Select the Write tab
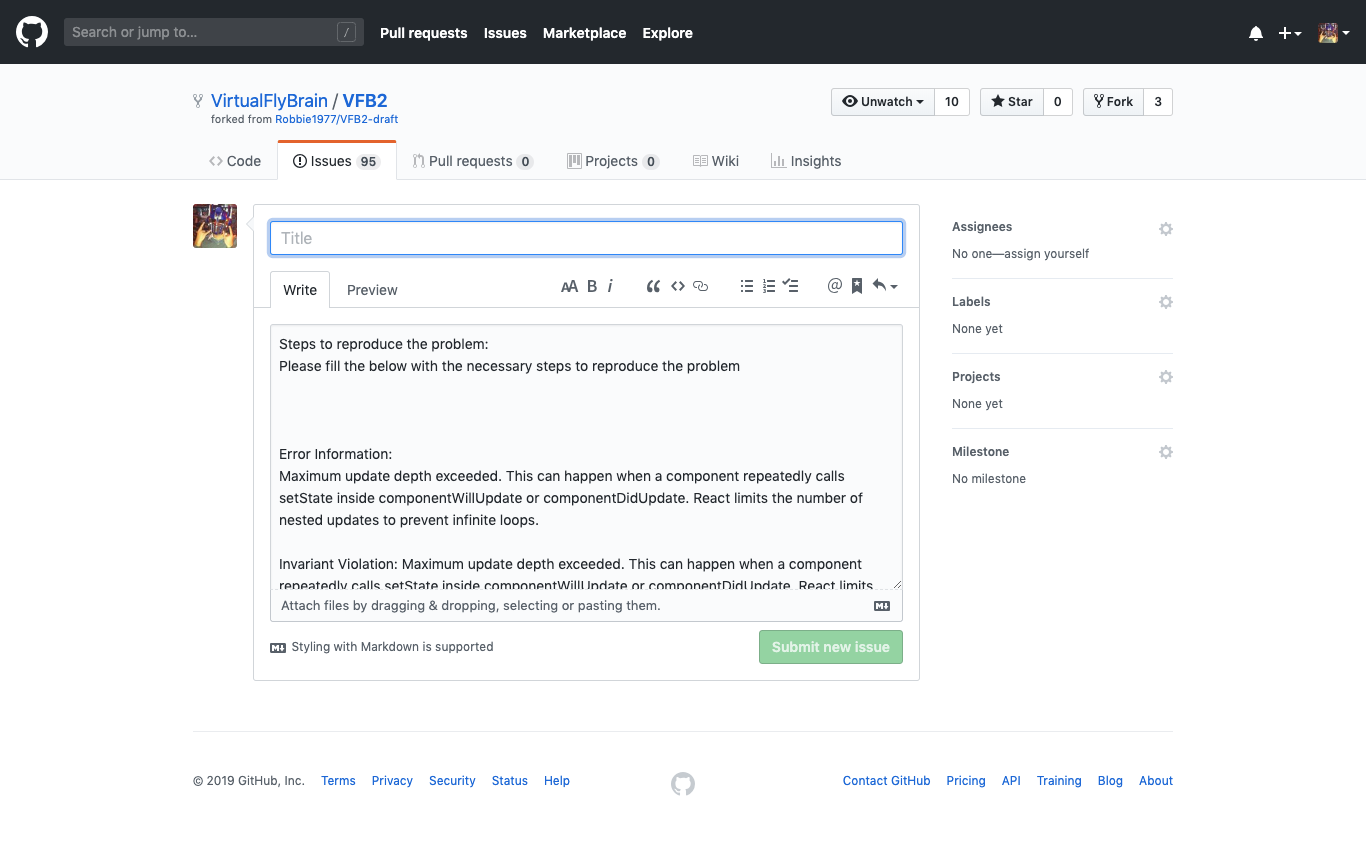1366x847 pixels. (x=300, y=290)
